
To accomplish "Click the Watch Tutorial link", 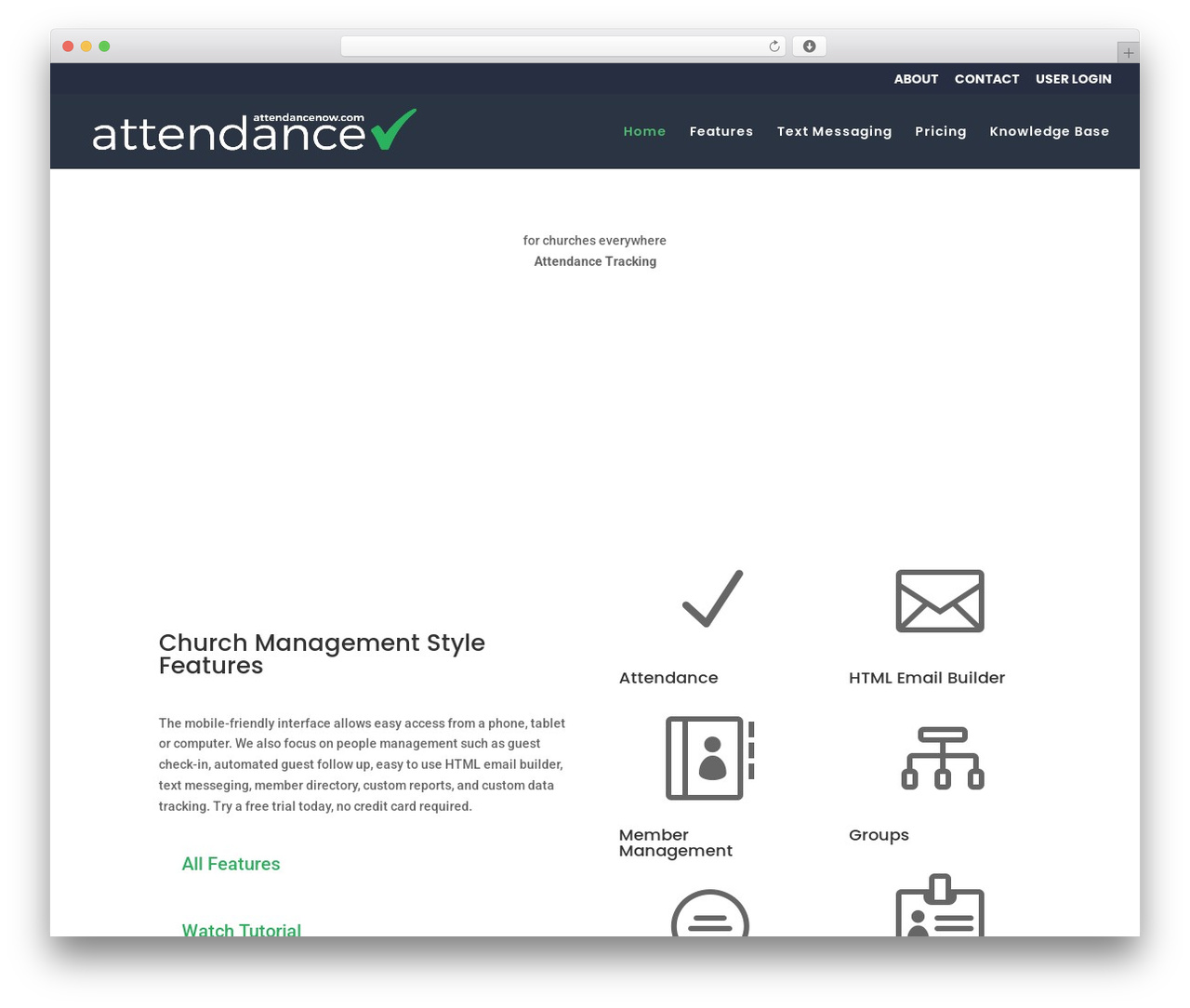I will (242, 929).
